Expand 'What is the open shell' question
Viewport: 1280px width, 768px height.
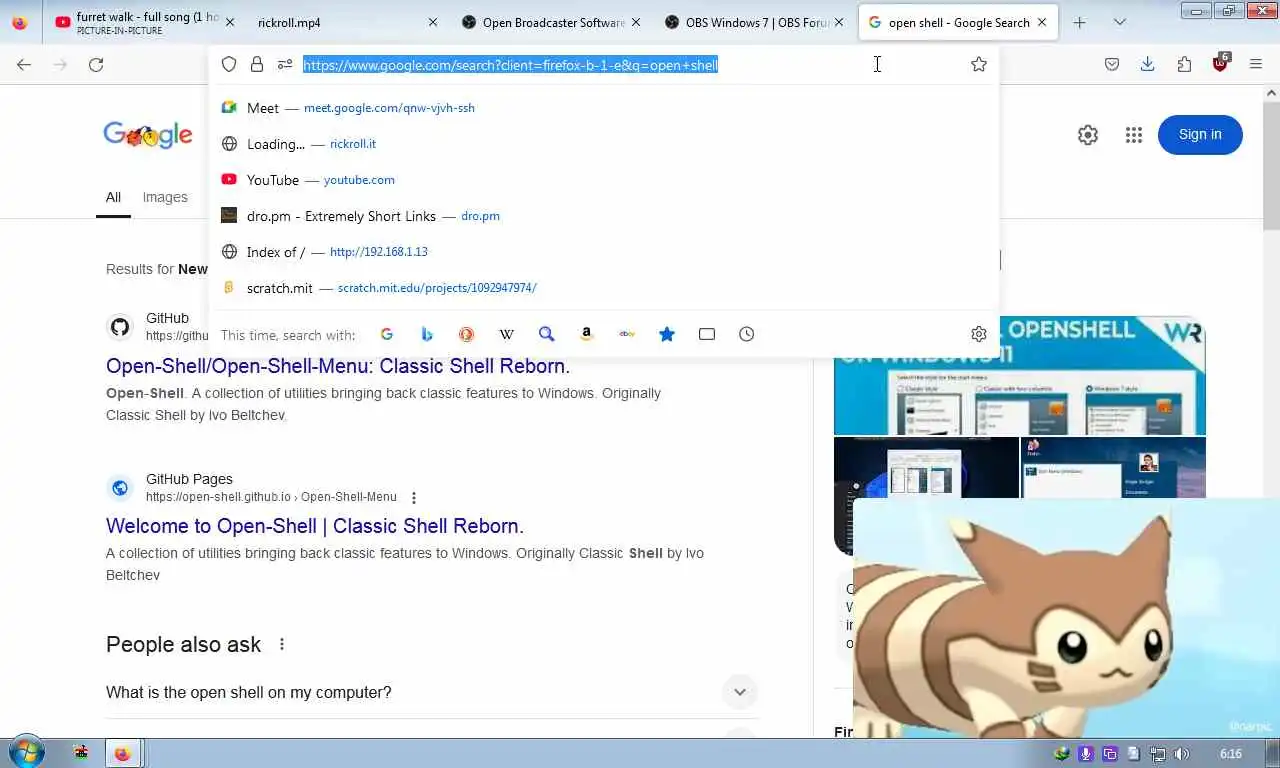pos(432,692)
